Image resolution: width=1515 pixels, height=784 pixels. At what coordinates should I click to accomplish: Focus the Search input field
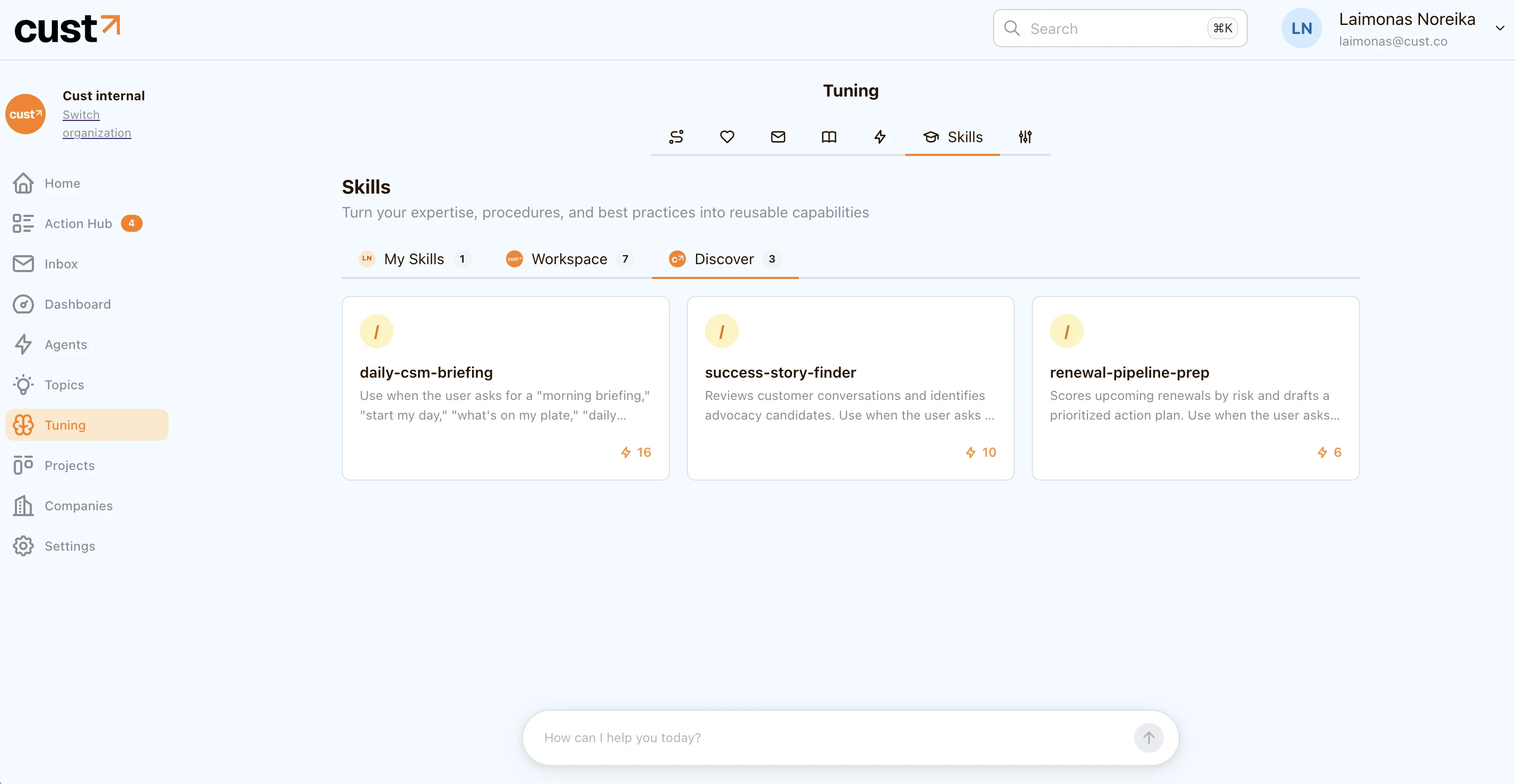[x=1120, y=28]
